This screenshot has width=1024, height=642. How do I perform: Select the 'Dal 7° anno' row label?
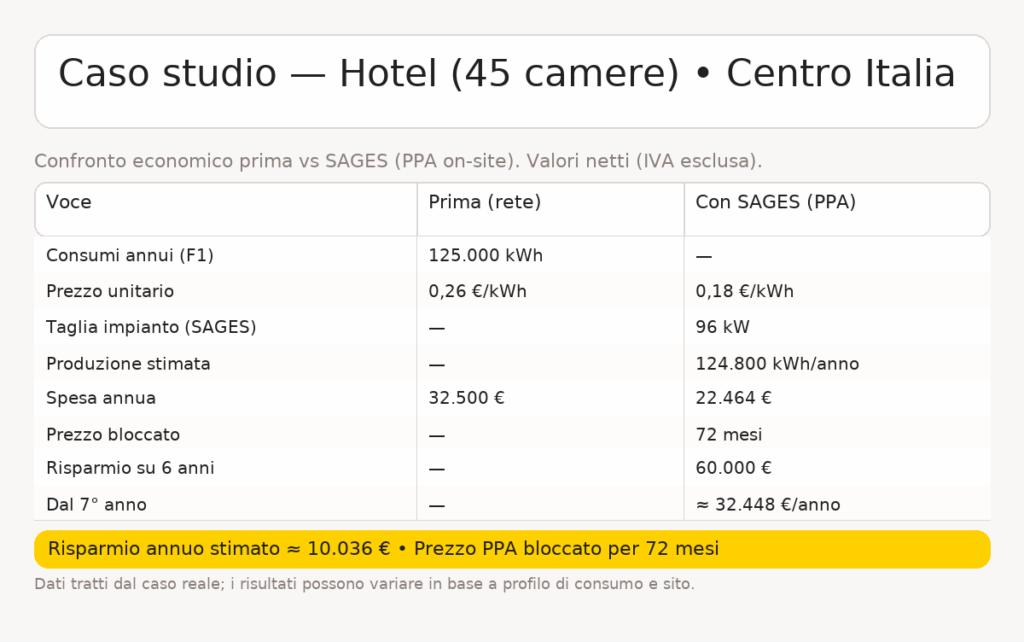[96, 505]
